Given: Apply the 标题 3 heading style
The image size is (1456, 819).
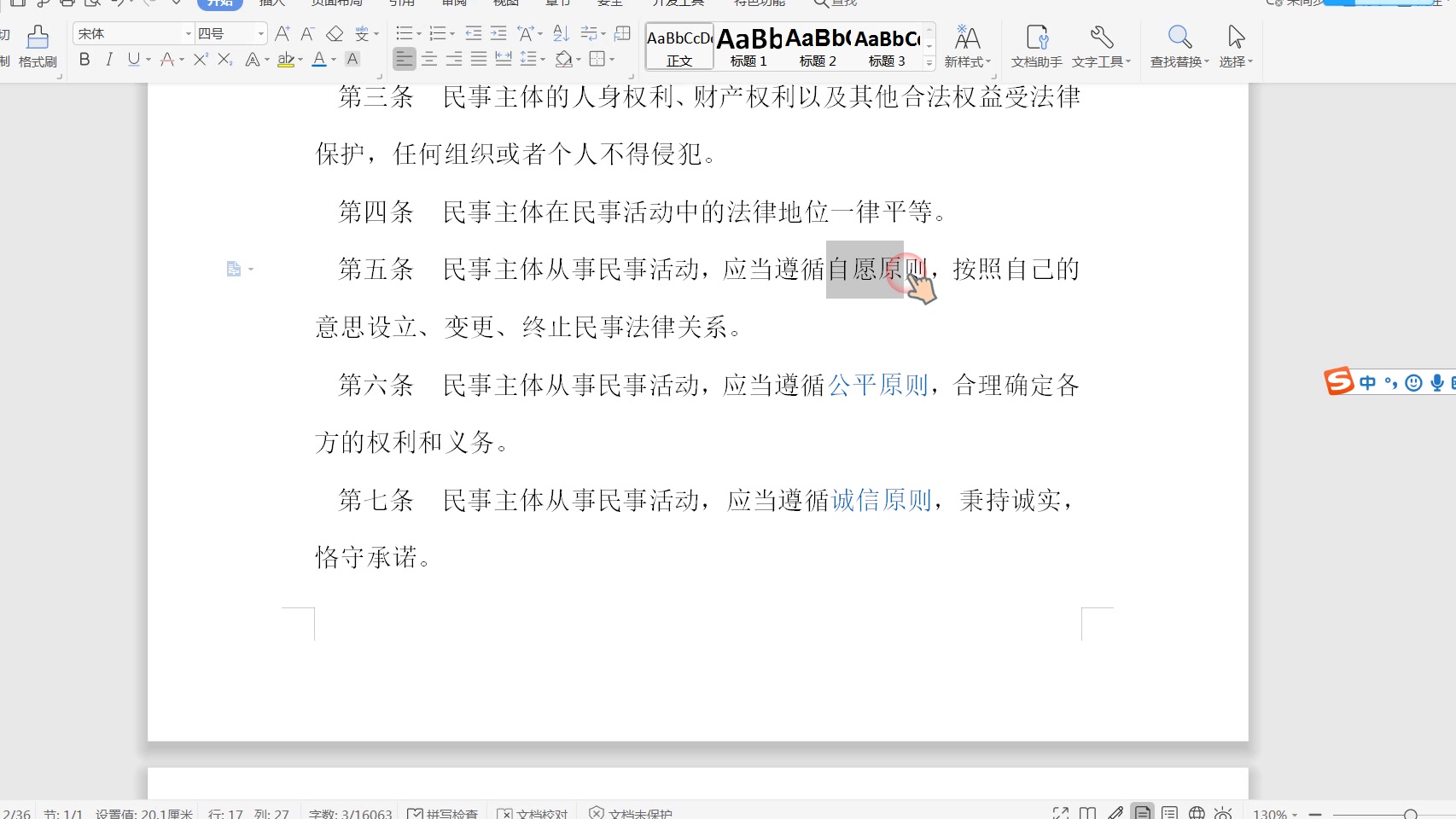Looking at the screenshot, I should click(x=887, y=46).
